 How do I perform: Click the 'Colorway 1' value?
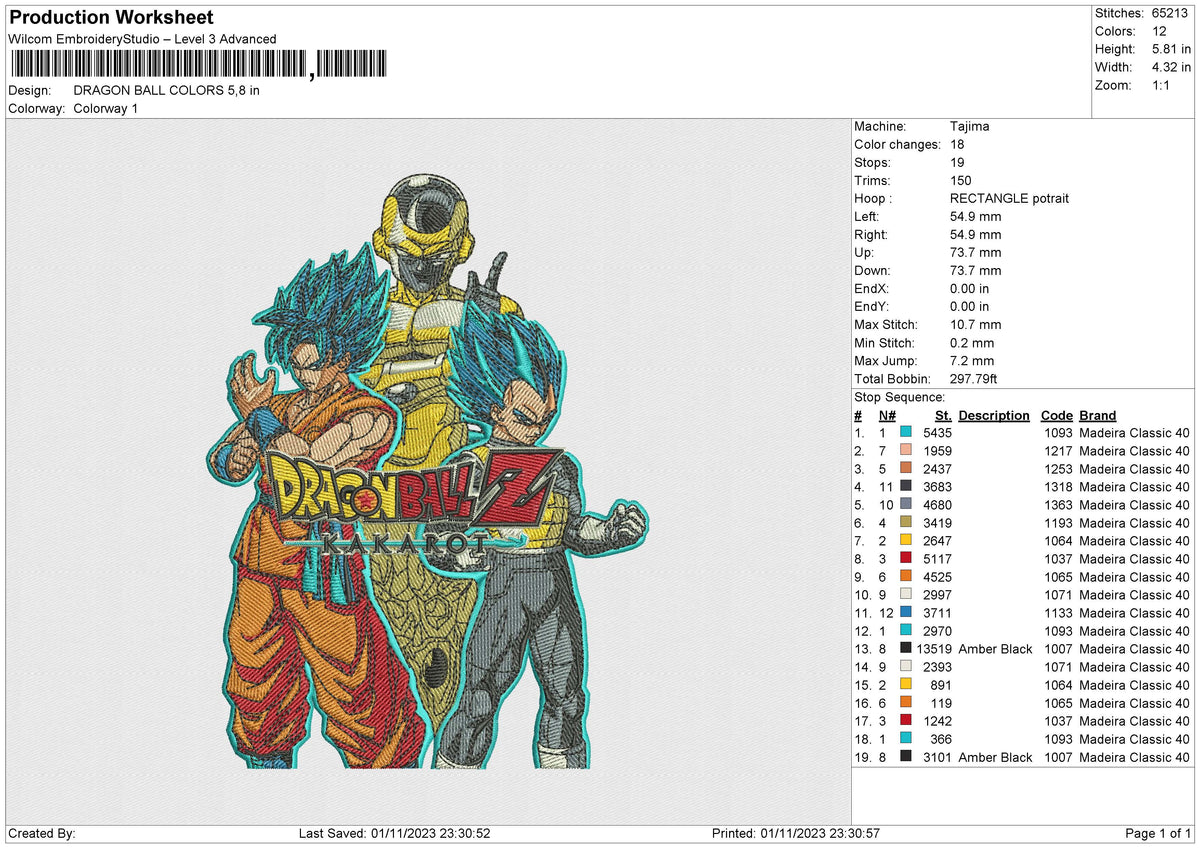[x=106, y=108]
